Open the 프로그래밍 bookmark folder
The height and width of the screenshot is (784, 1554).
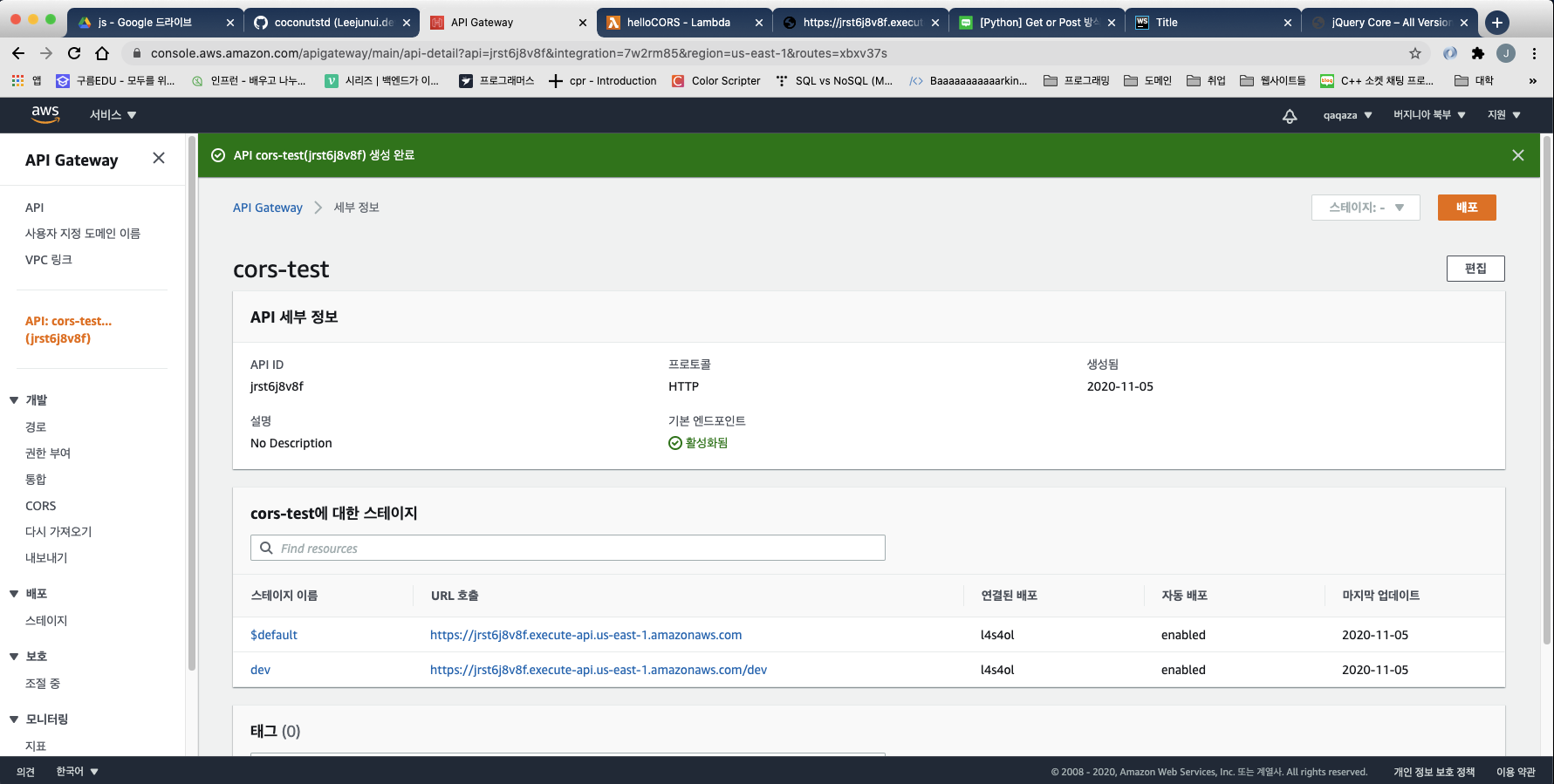point(1077,81)
